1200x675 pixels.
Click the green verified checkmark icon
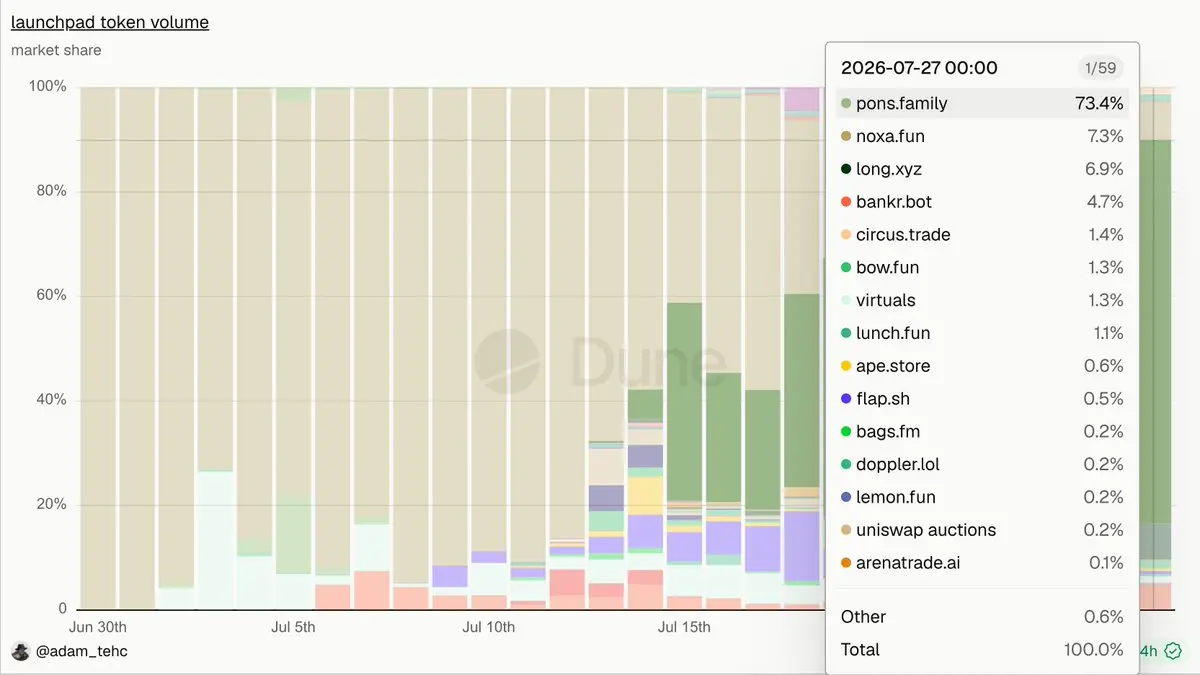point(1174,651)
